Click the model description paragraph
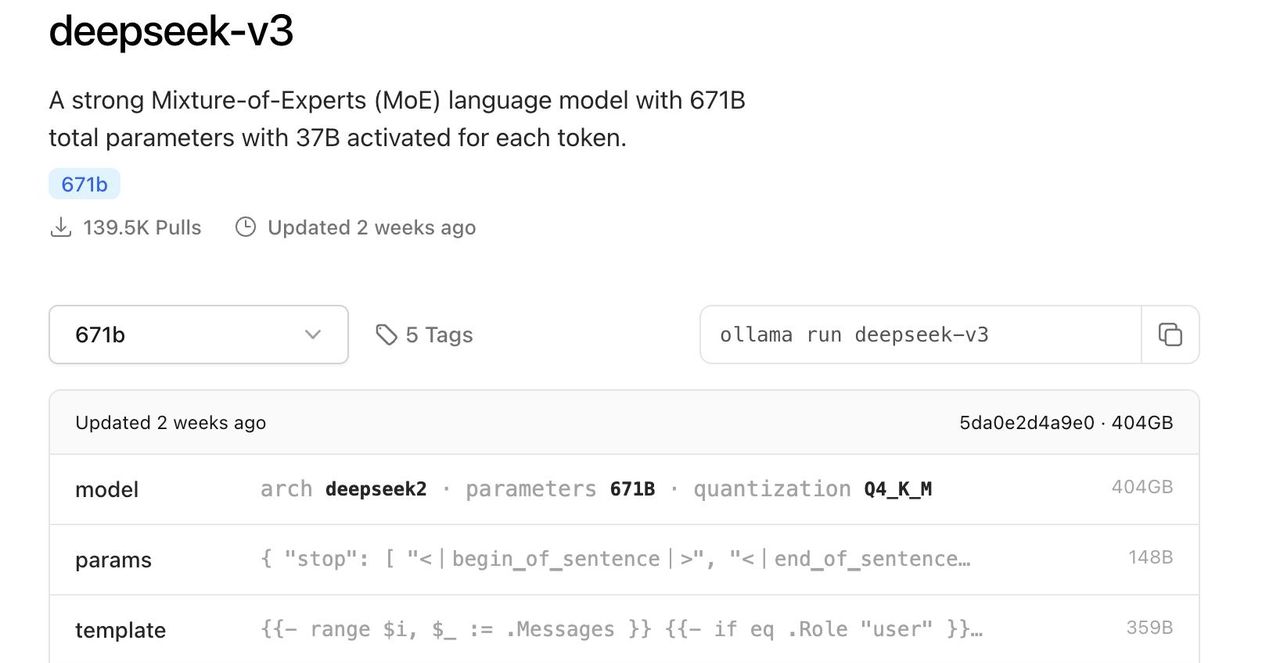This screenshot has height=663, width=1280. pos(397,119)
